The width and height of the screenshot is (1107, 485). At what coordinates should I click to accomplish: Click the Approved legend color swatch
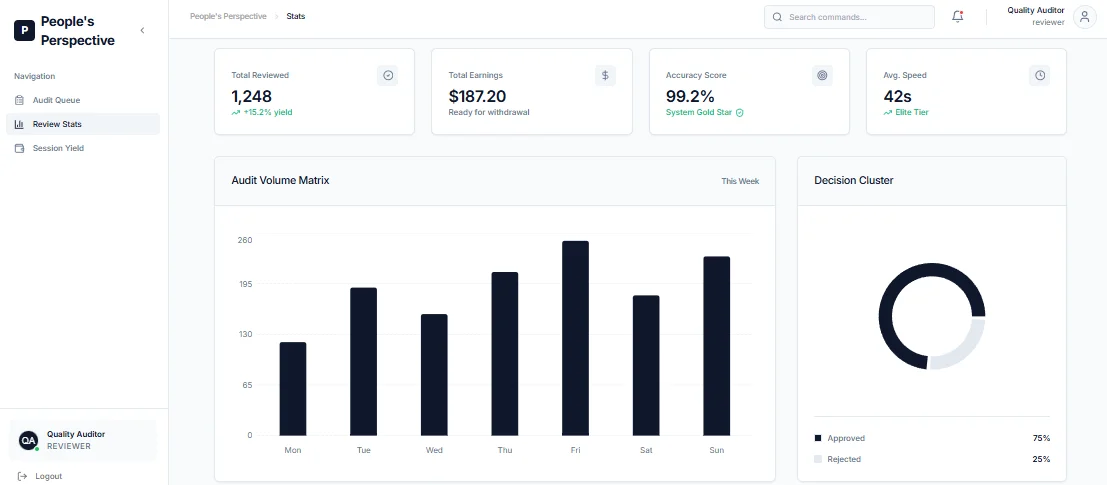[818, 438]
